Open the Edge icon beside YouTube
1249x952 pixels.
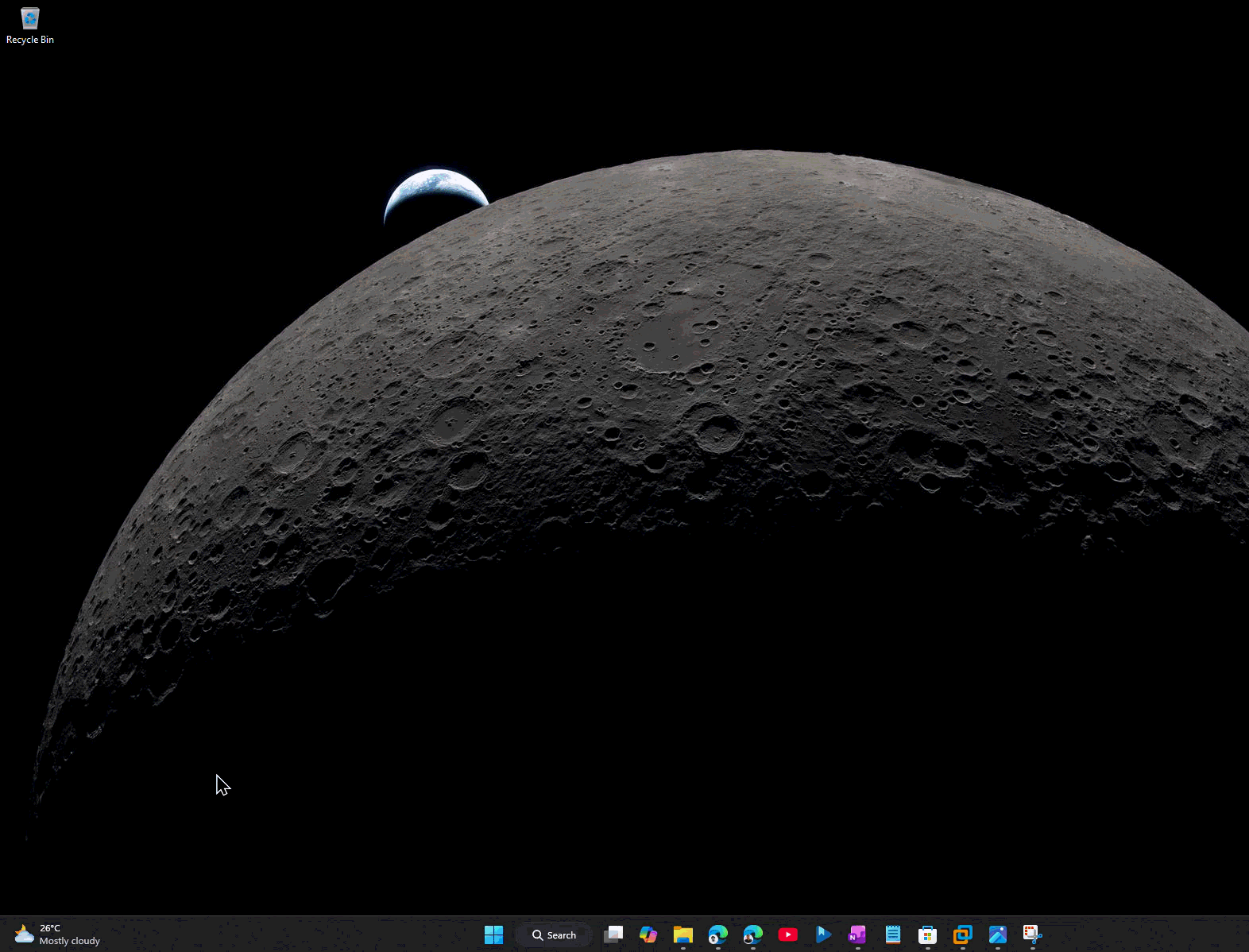pyautogui.click(x=753, y=935)
